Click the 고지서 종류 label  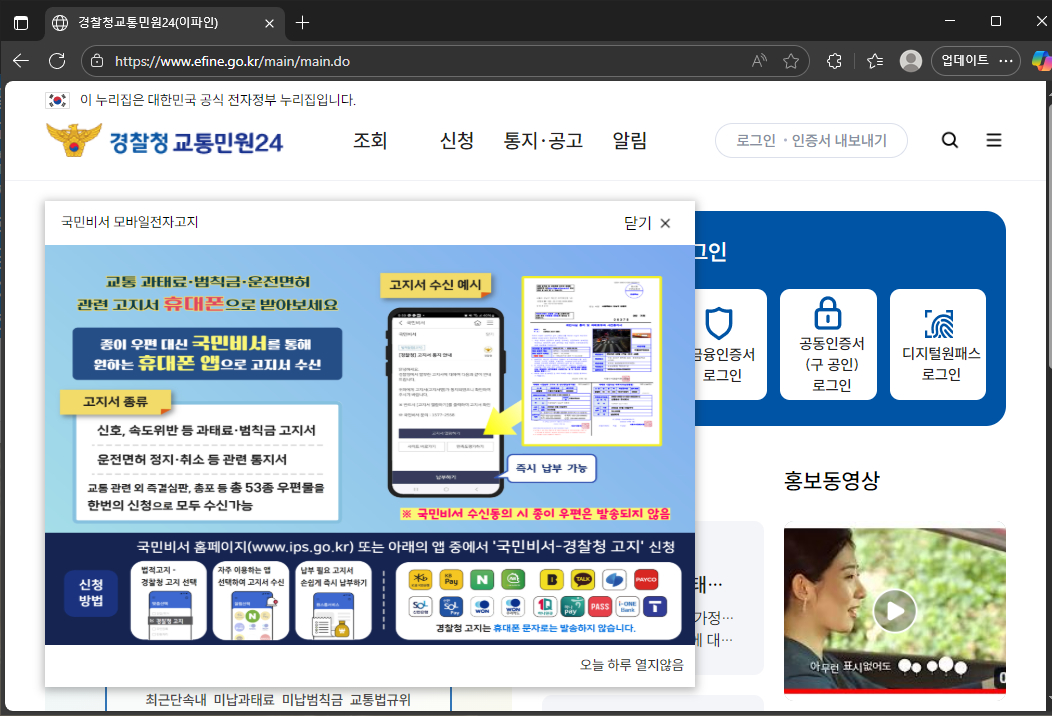(115, 401)
